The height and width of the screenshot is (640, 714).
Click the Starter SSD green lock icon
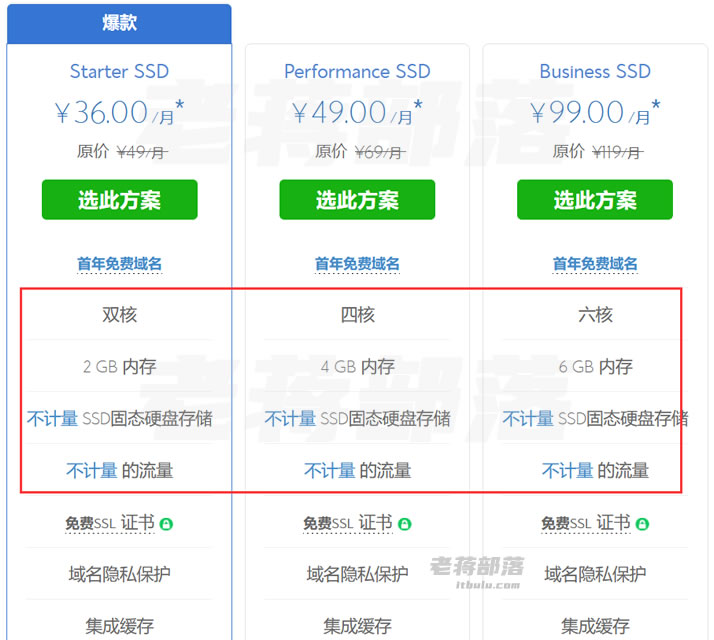pos(166,524)
